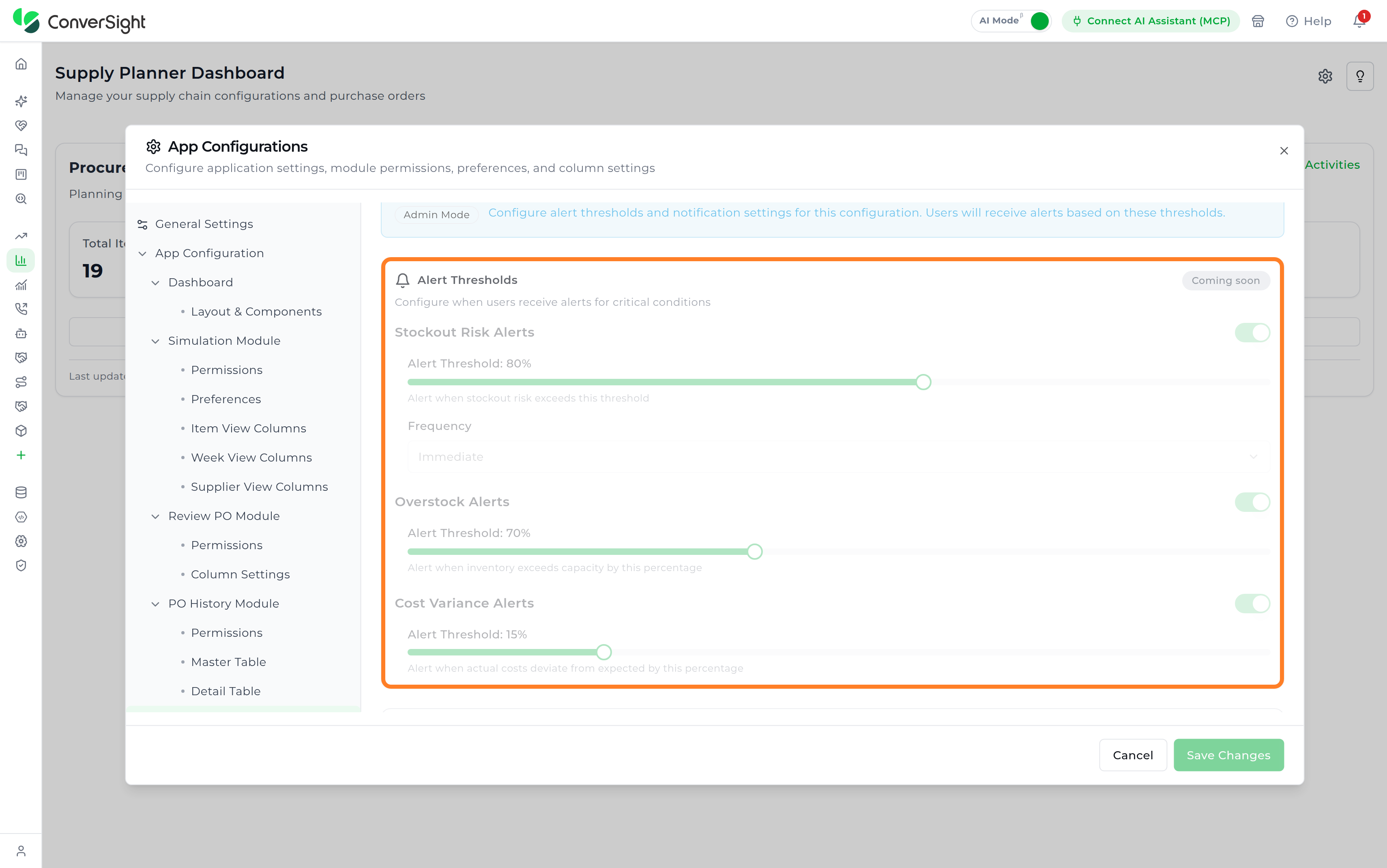
Task: Click the Save Changes button
Action: [1228, 755]
